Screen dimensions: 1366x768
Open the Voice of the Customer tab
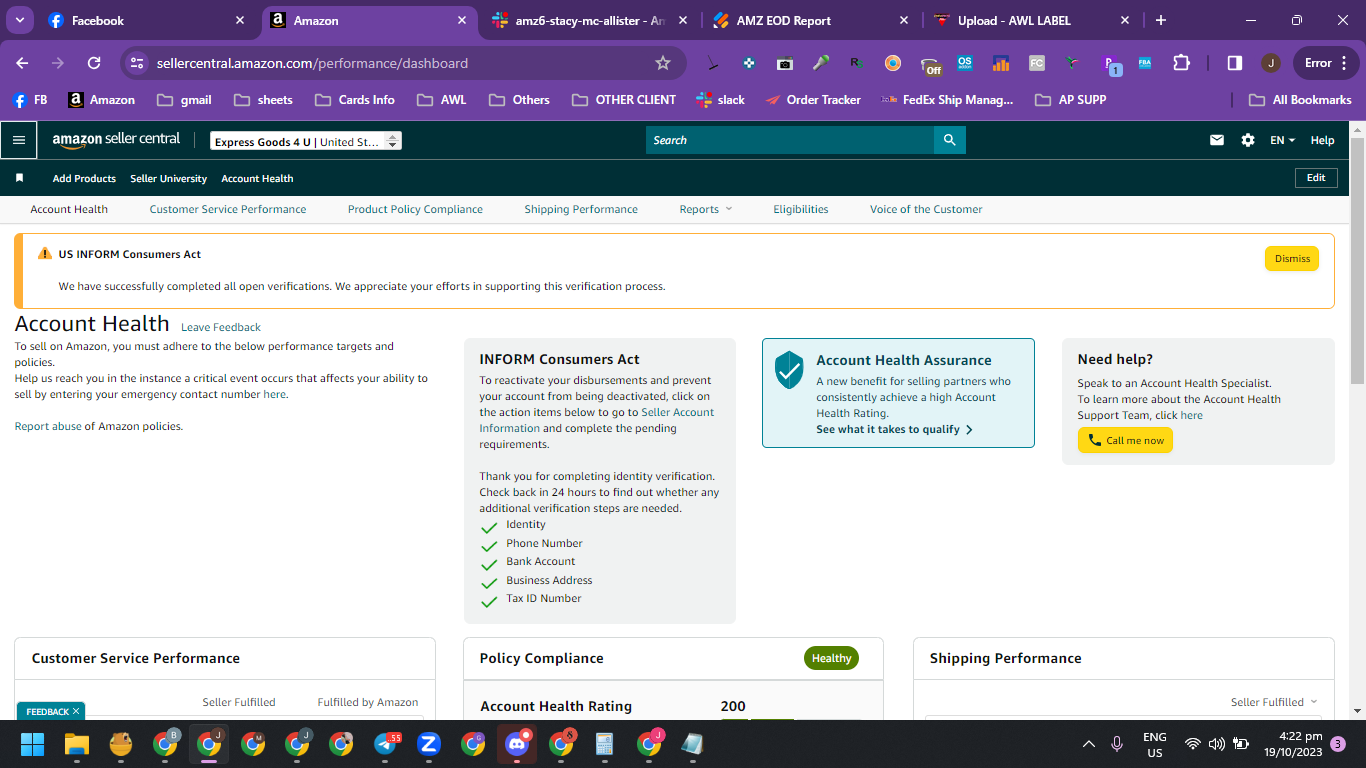(926, 209)
